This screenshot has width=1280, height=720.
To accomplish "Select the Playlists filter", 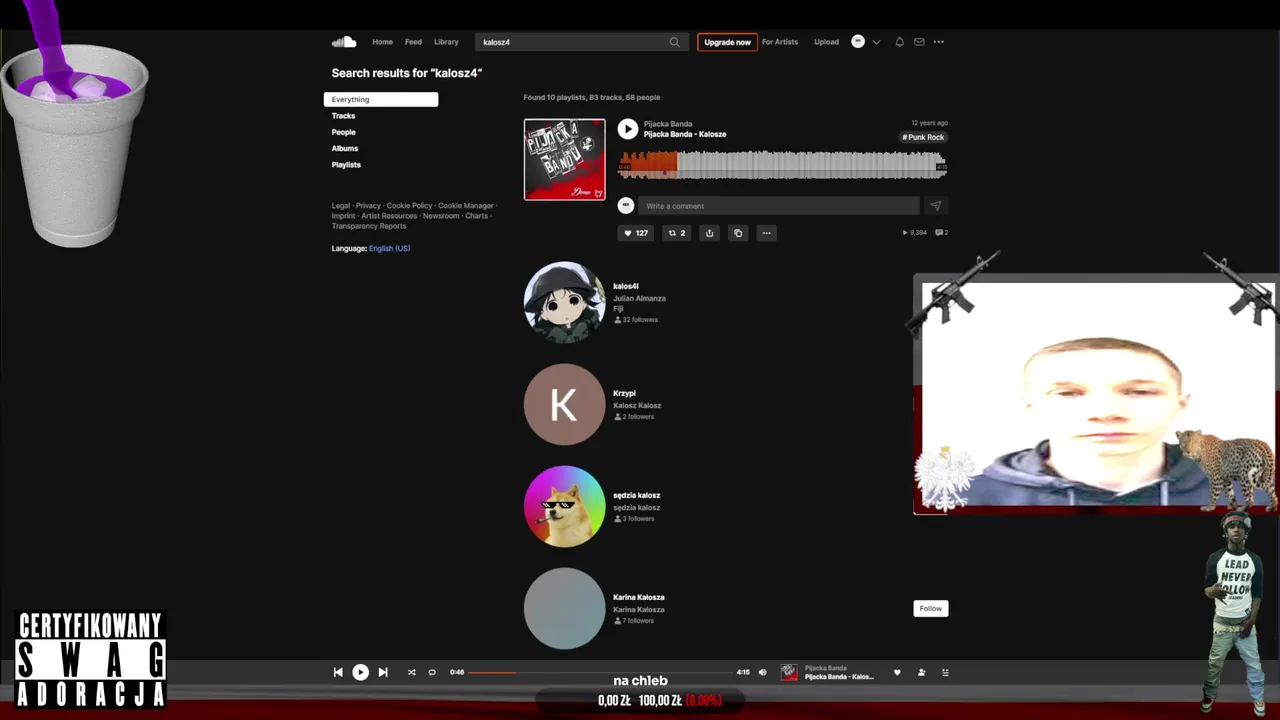I will (346, 165).
